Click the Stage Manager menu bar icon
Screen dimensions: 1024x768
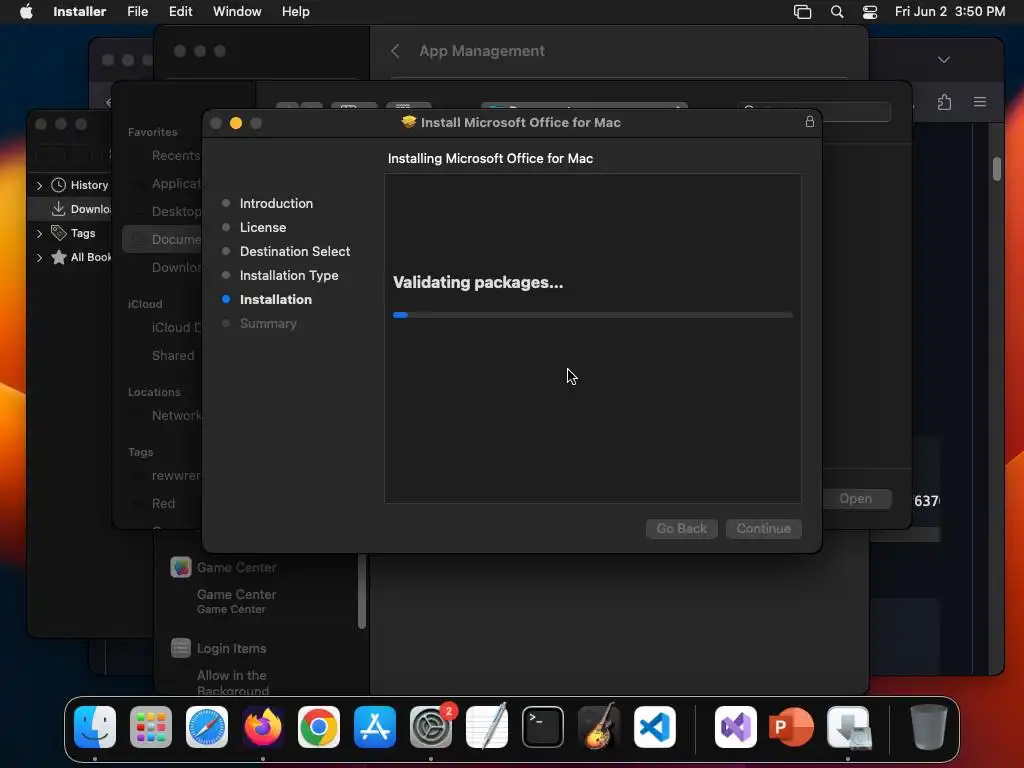tap(803, 11)
